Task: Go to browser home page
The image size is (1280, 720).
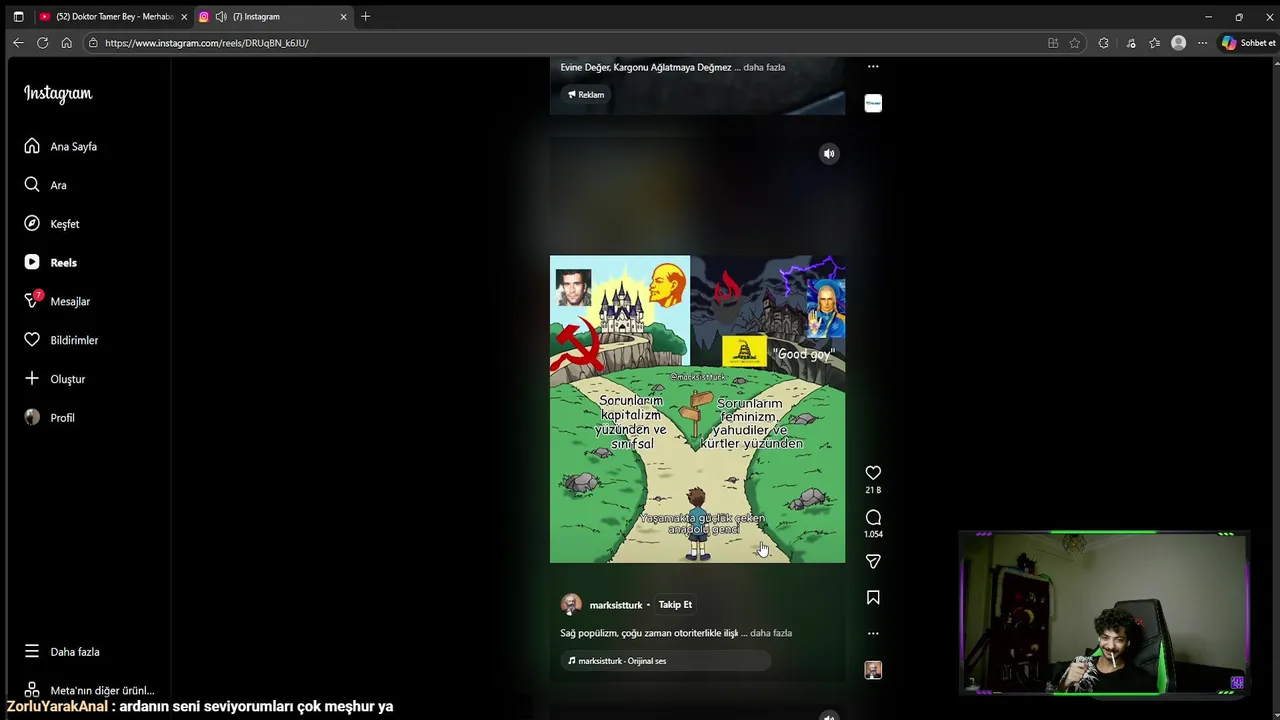Action: point(66,43)
